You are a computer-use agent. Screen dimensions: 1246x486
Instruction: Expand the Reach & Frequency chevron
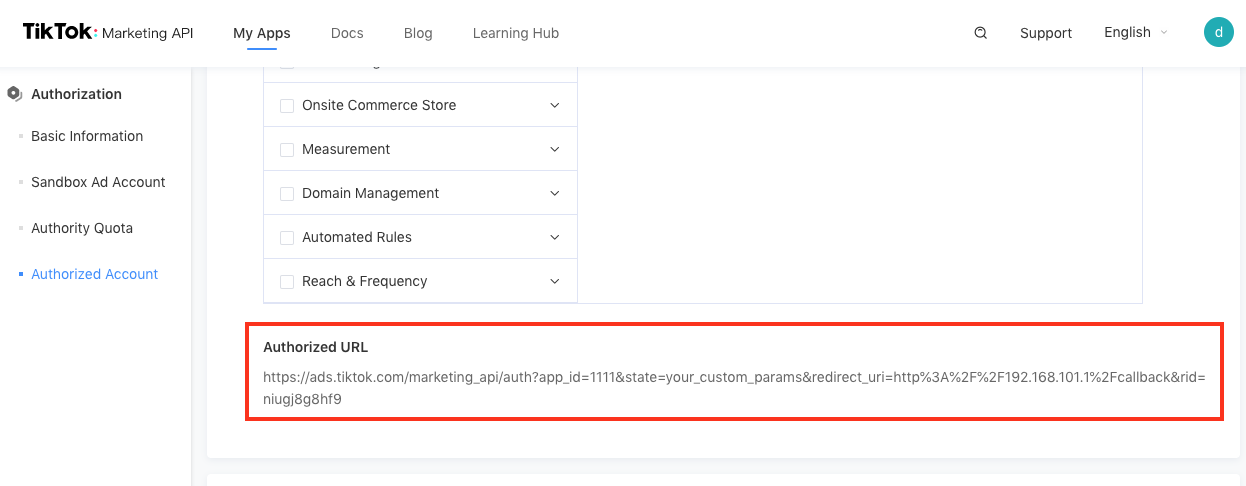tap(555, 281)
